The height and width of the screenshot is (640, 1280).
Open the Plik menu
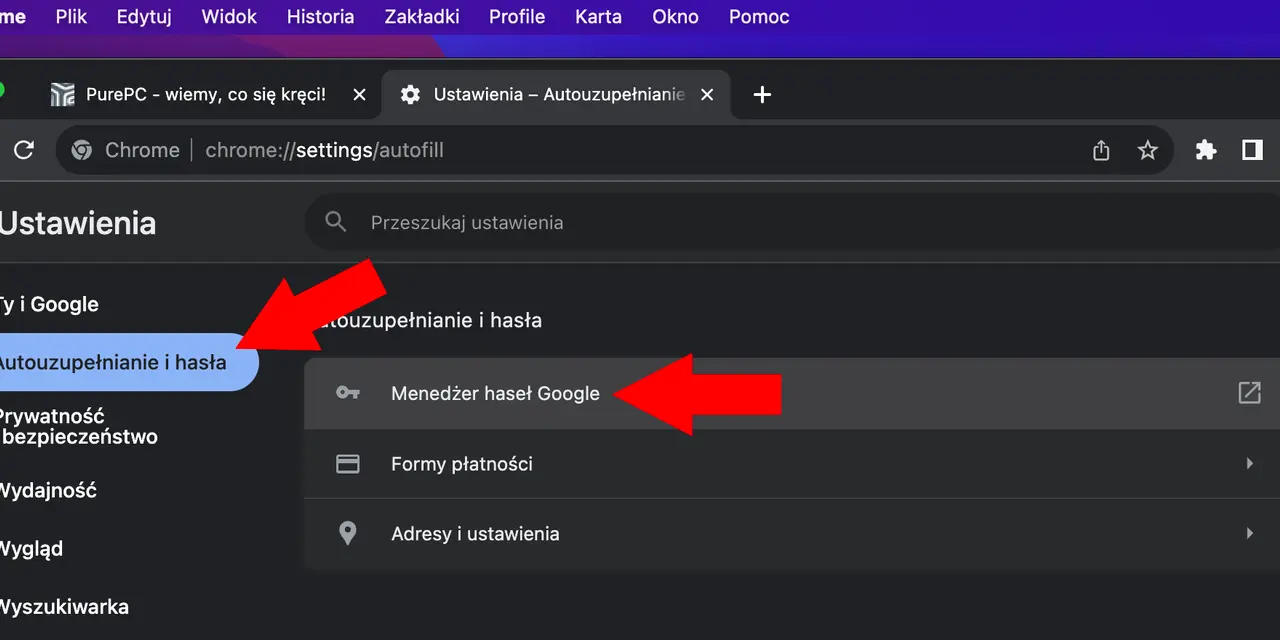71,17
